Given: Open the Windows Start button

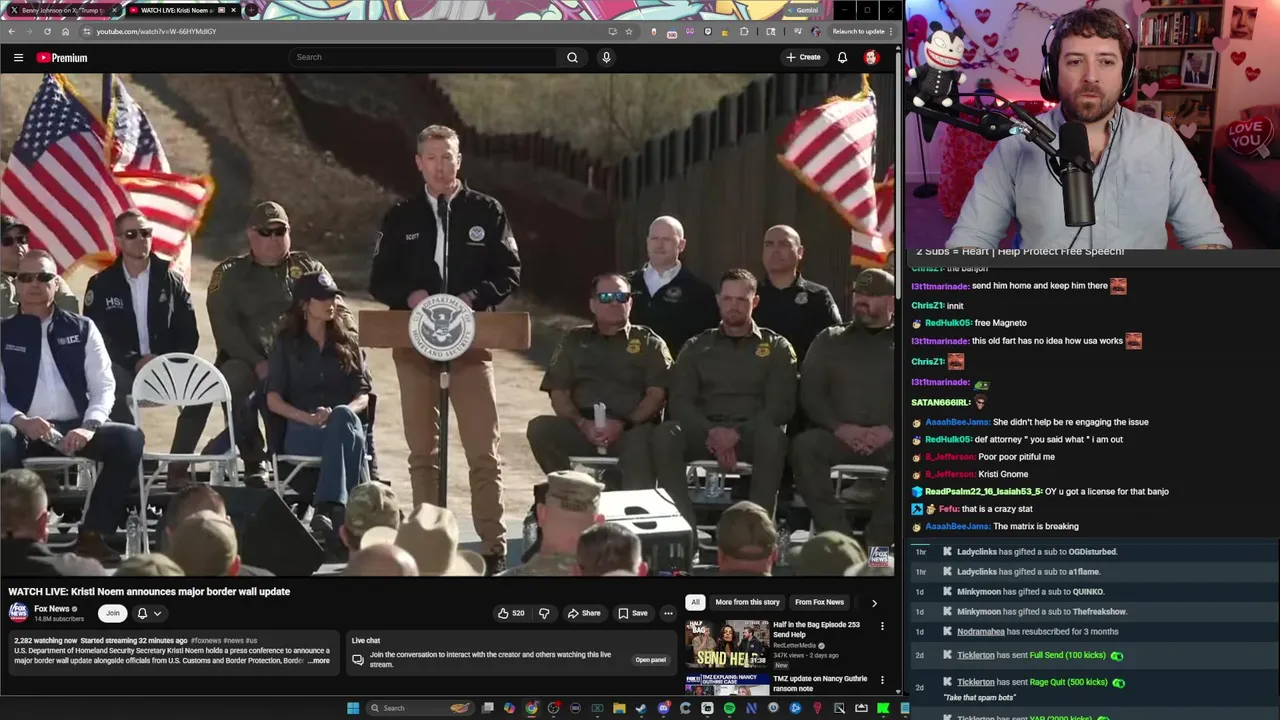Looking at the screenshot, I should [352, 708].
